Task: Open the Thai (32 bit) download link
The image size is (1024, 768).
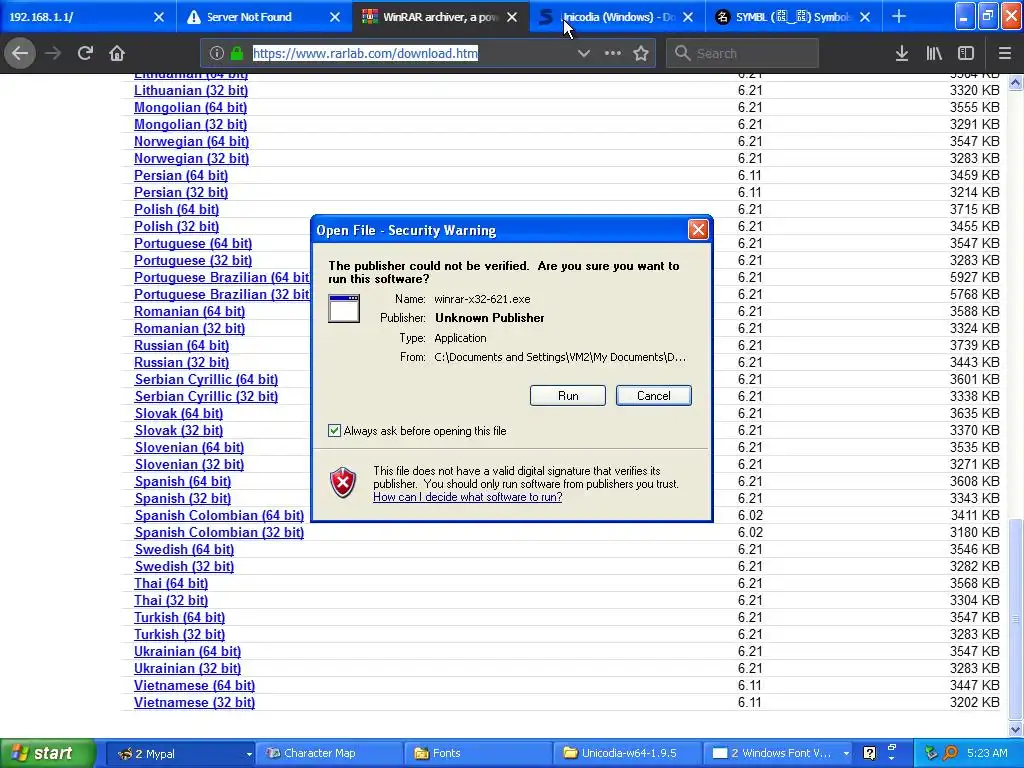Action: pyautogui.click(x=171, y=600)
